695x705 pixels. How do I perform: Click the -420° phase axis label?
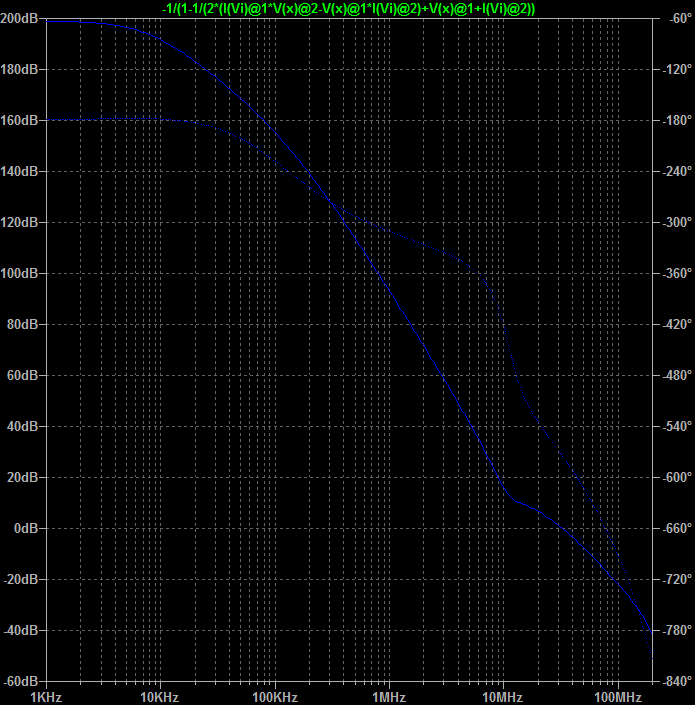click(677, 324)
